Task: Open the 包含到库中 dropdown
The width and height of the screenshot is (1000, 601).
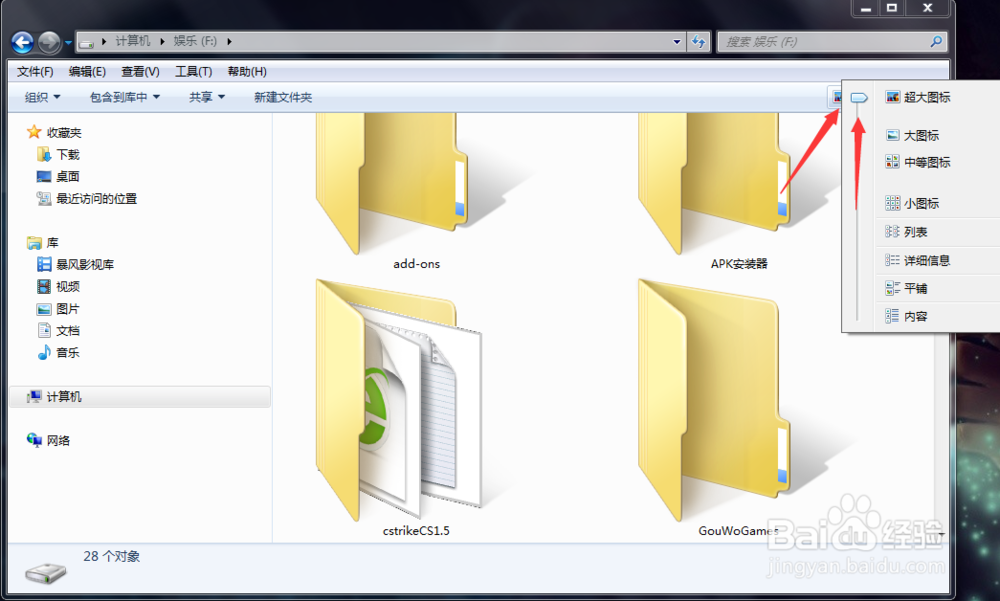Action: pyautogui.click(x=125, y=97)
